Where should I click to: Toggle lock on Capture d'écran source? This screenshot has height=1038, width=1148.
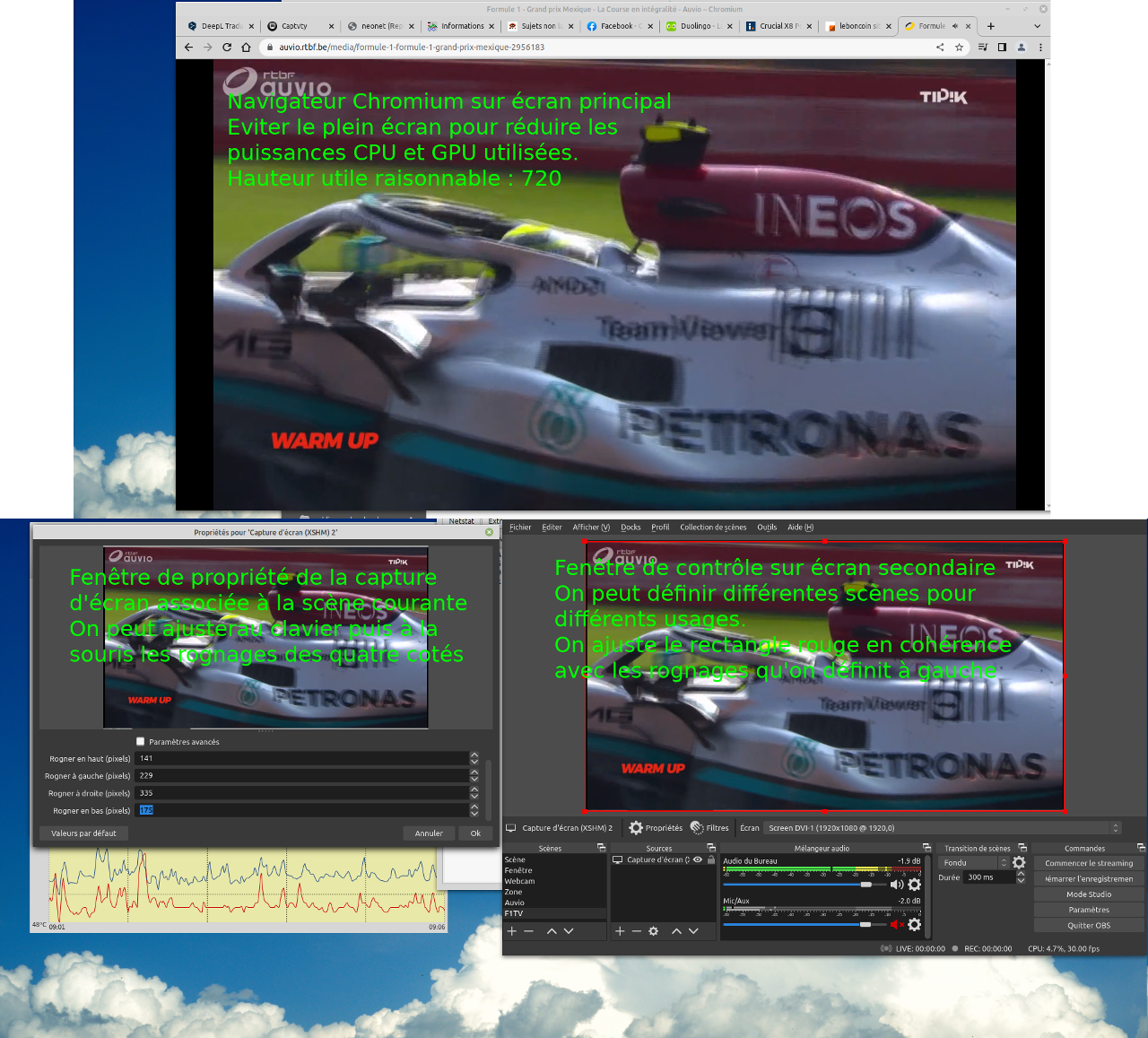pos(711,859)
